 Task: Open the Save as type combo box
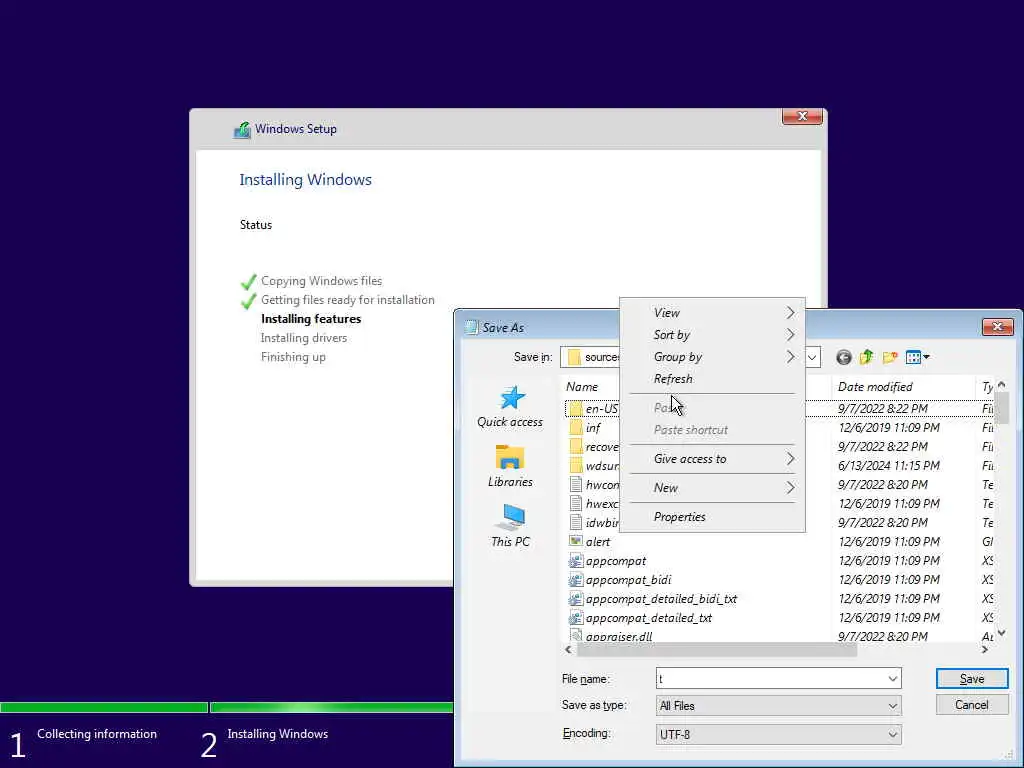[778, 706]
